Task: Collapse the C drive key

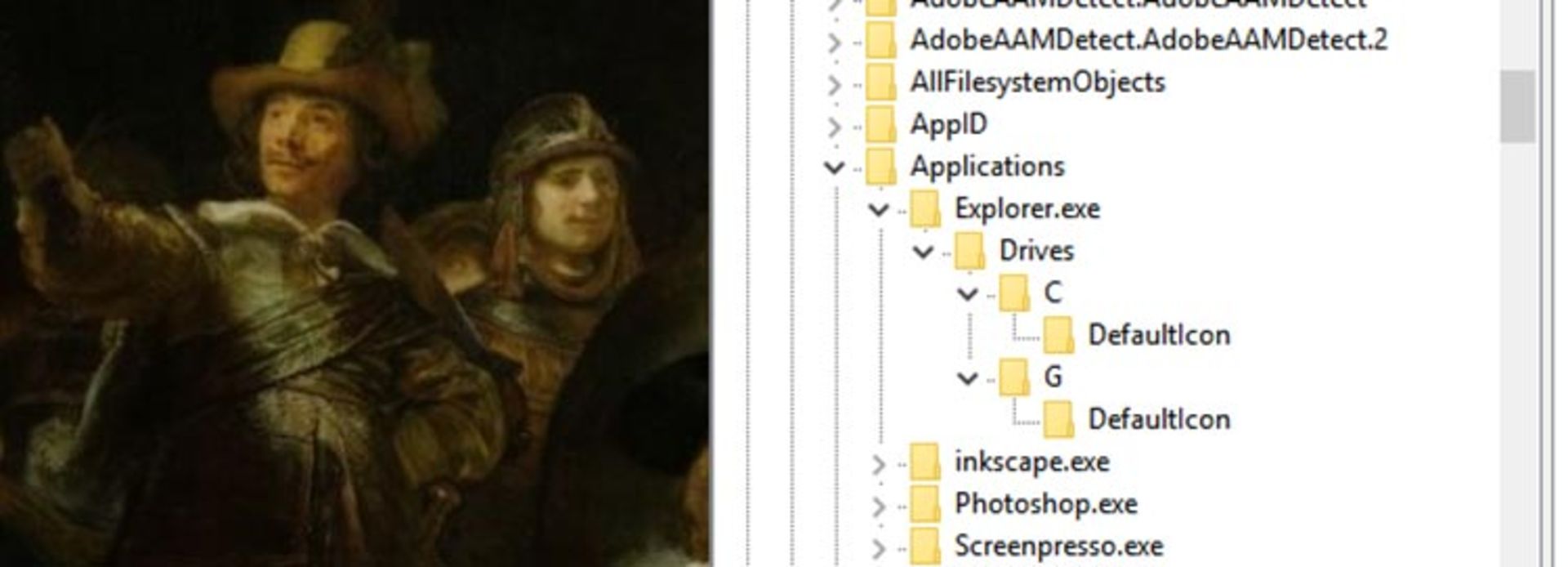Action: [x=968, y=294]
